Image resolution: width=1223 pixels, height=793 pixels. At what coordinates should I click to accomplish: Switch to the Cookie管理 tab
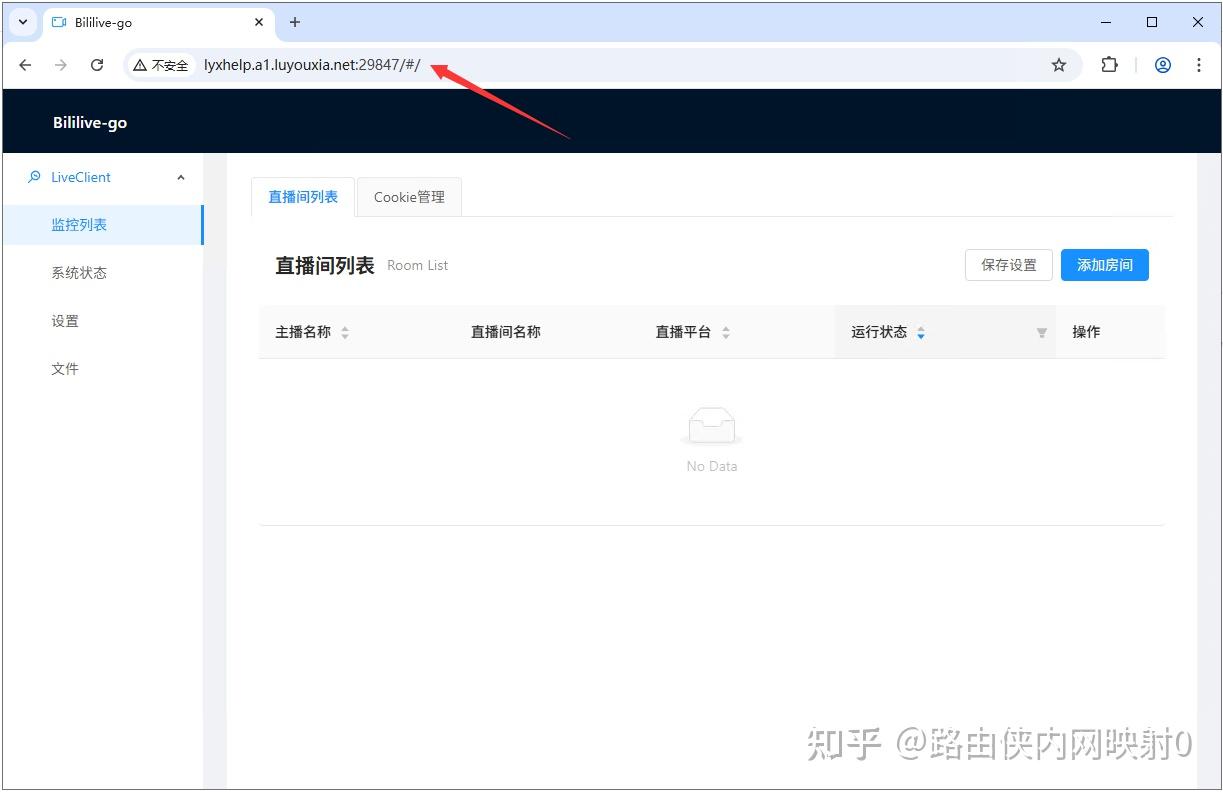pyautogui.click(x=409, y=197)
